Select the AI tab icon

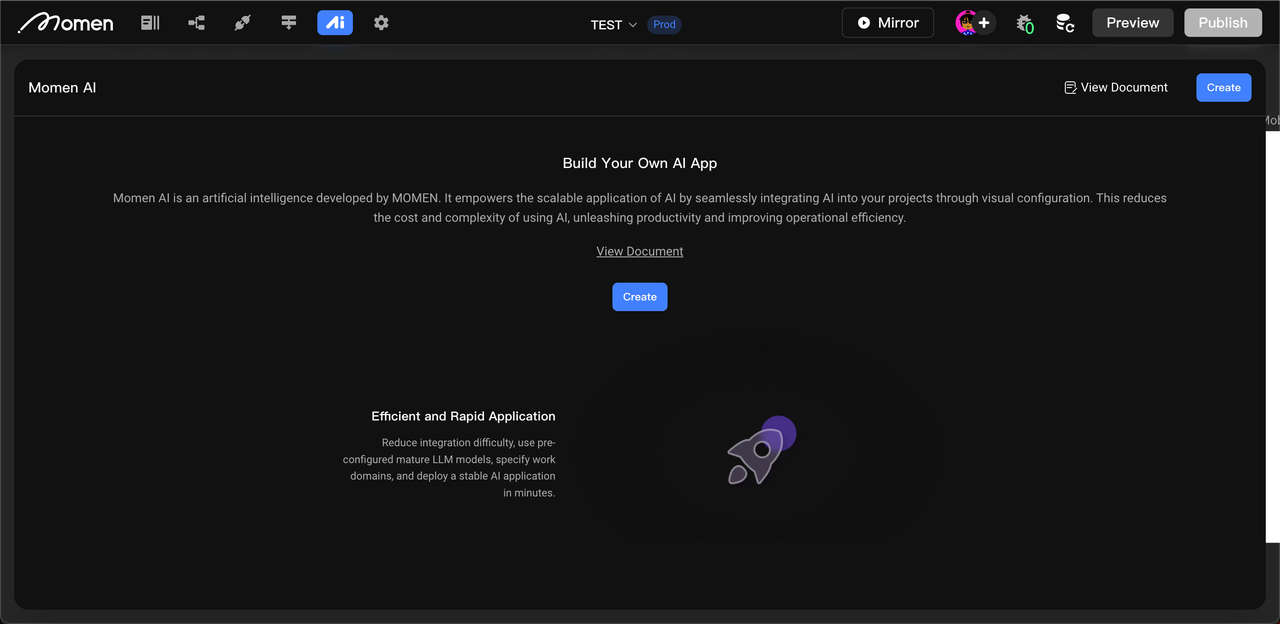[x=335, y=22]
